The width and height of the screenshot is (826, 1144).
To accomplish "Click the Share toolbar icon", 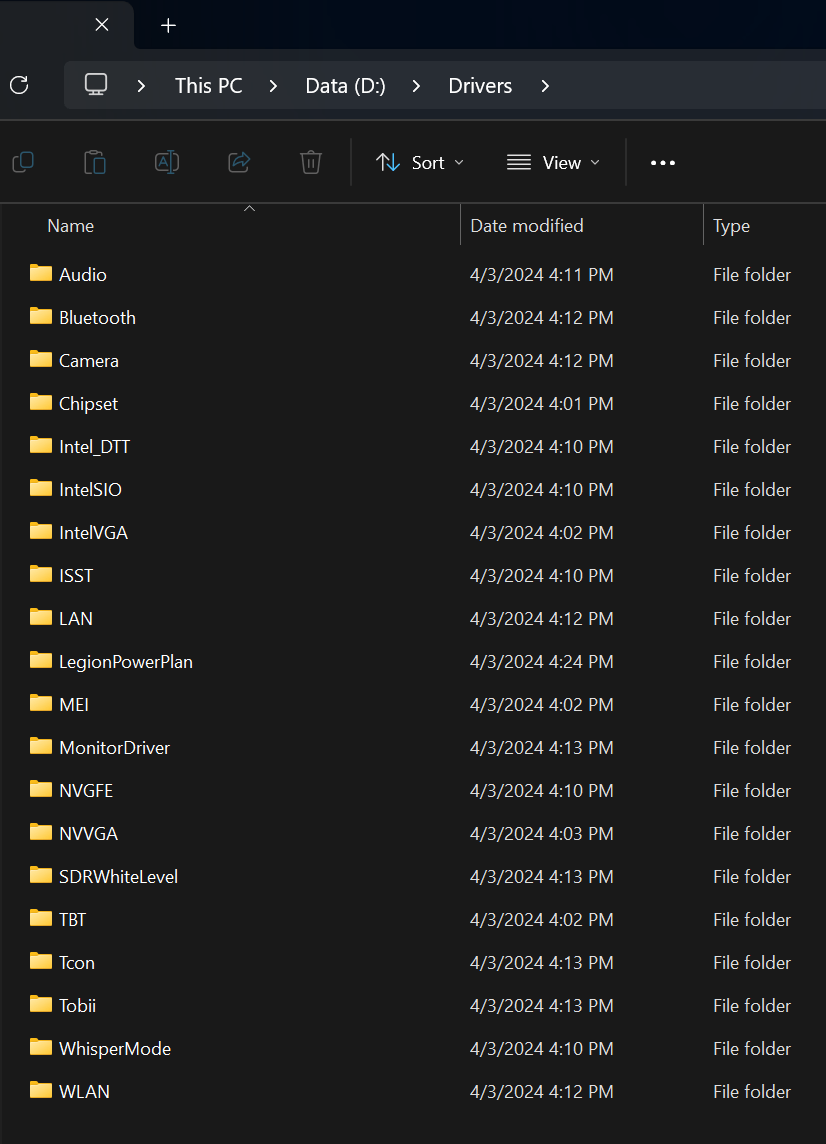I will pyautogui.click(x=239, y=162).
